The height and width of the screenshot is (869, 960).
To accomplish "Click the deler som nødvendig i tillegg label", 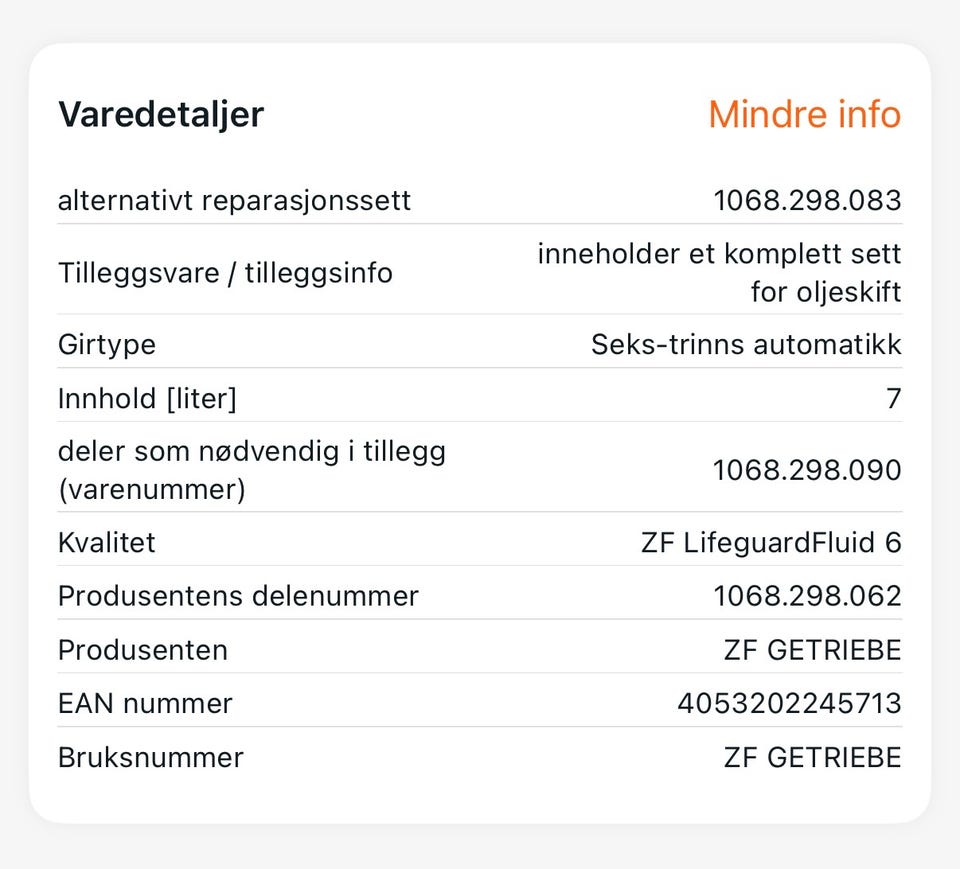I will (251, 470).
